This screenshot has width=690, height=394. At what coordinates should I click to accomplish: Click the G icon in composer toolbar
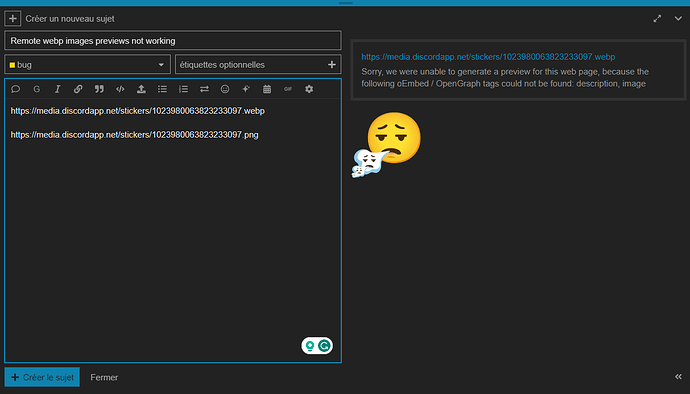click(x=37, y=89)
